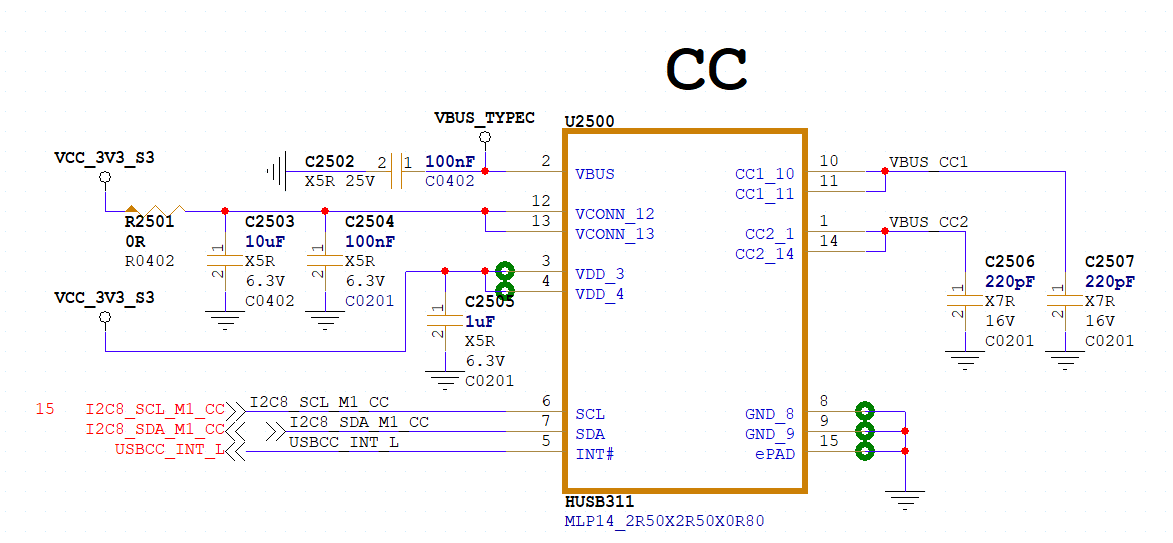
Task: Select the MLP14 footprint text below chip
Action: [664, 521]
